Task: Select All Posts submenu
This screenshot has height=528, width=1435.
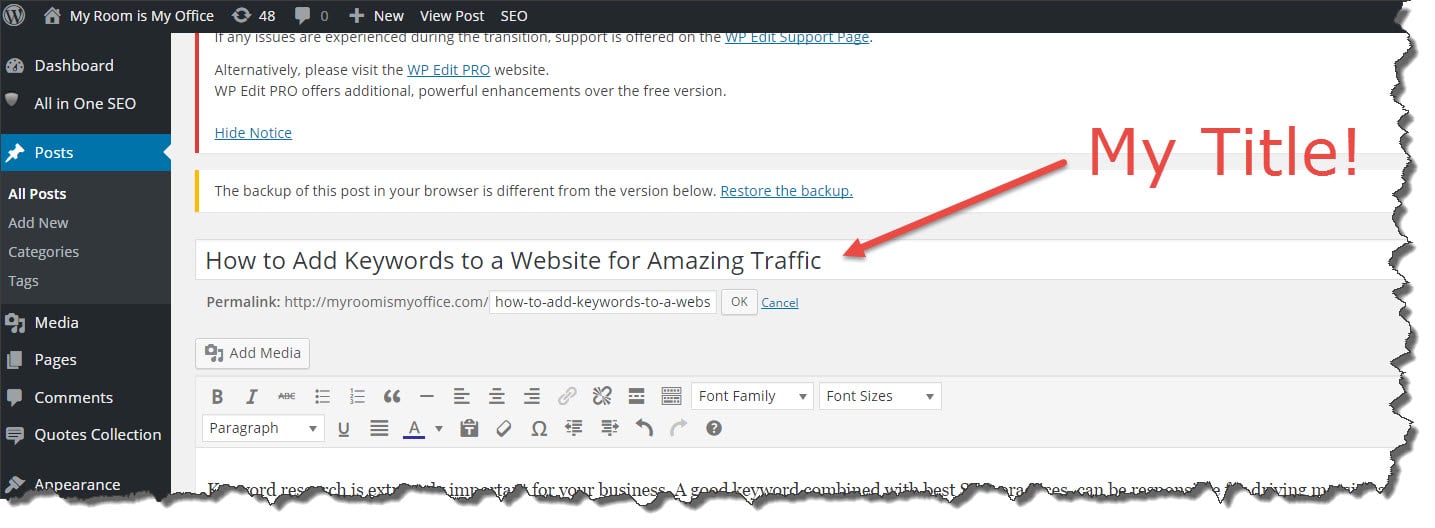Action: [x=37, y=194]
